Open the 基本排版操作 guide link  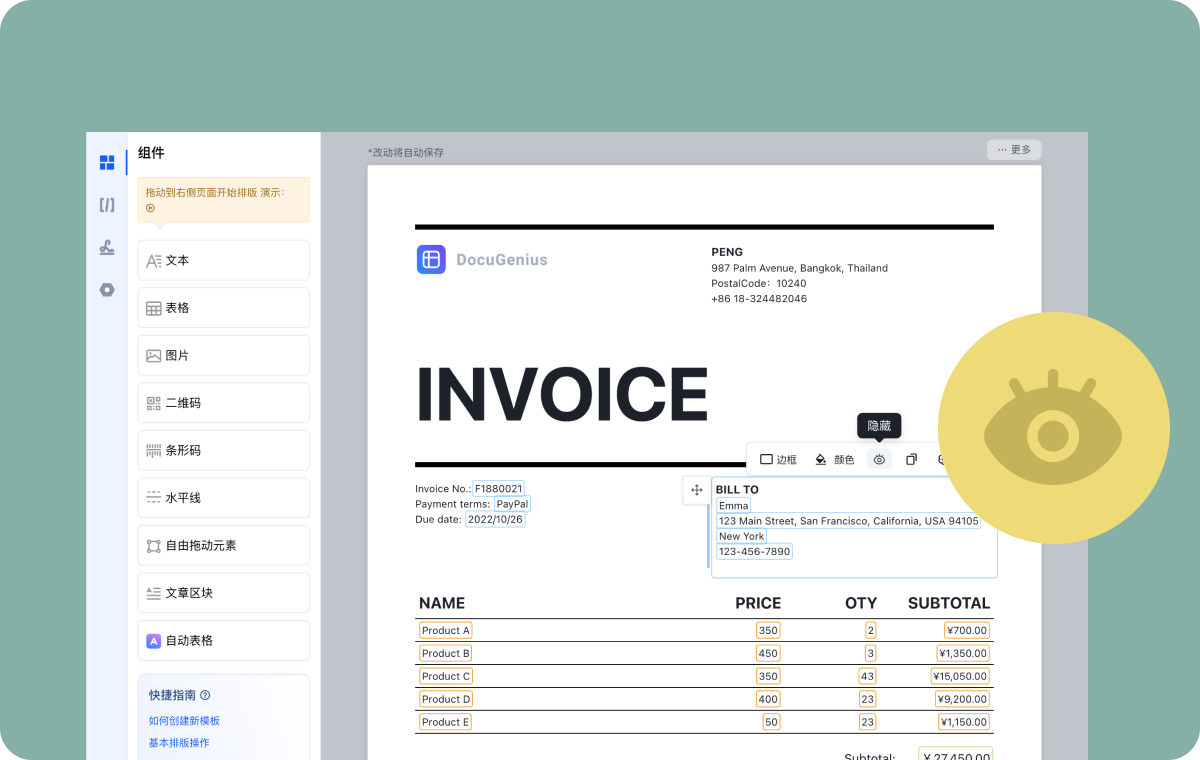179,743
